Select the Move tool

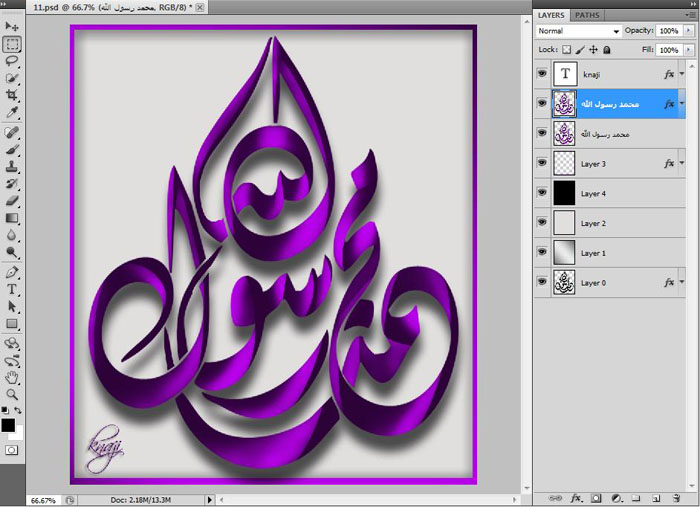tap(13, 26)
